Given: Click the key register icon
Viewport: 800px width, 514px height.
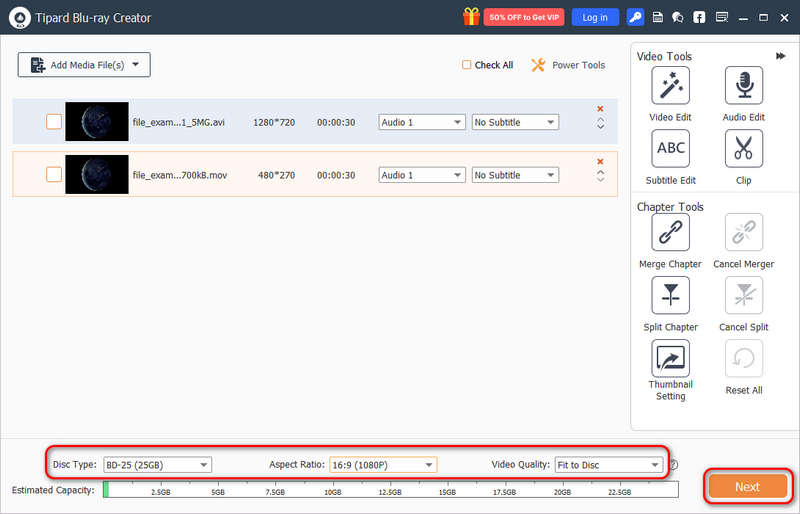Looking at the screenshot, I should point(635,17).
